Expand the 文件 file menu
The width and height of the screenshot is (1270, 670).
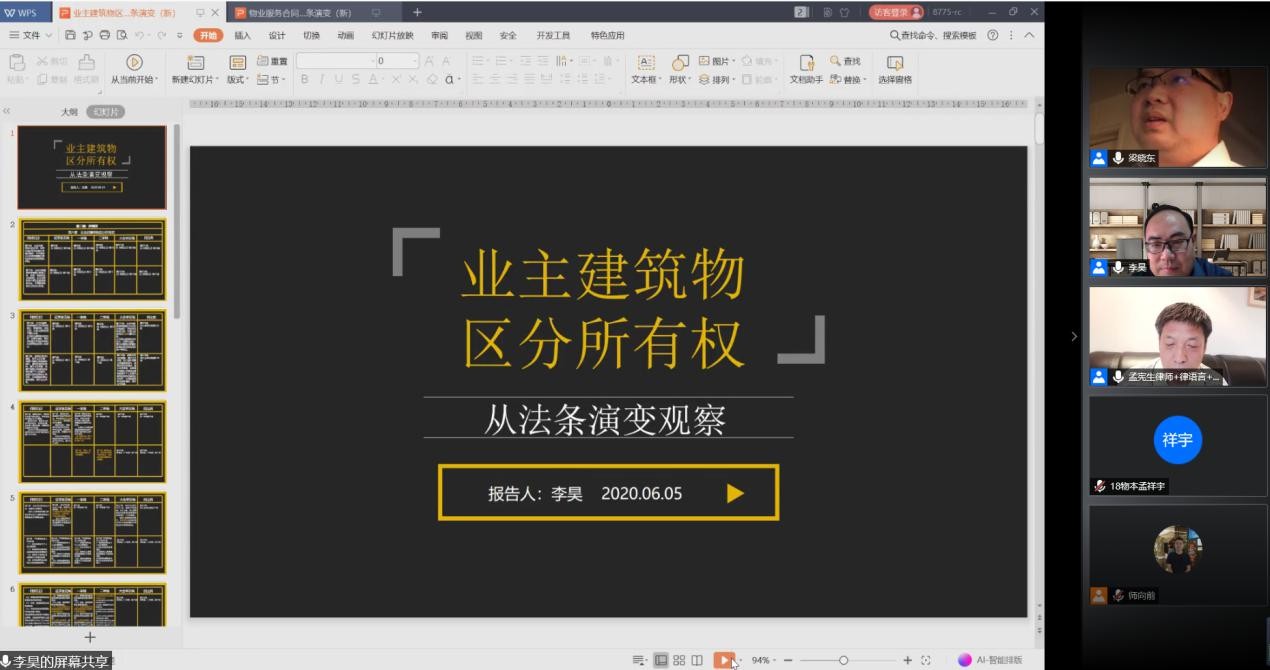pyautogui.click(x=31, y=35)
